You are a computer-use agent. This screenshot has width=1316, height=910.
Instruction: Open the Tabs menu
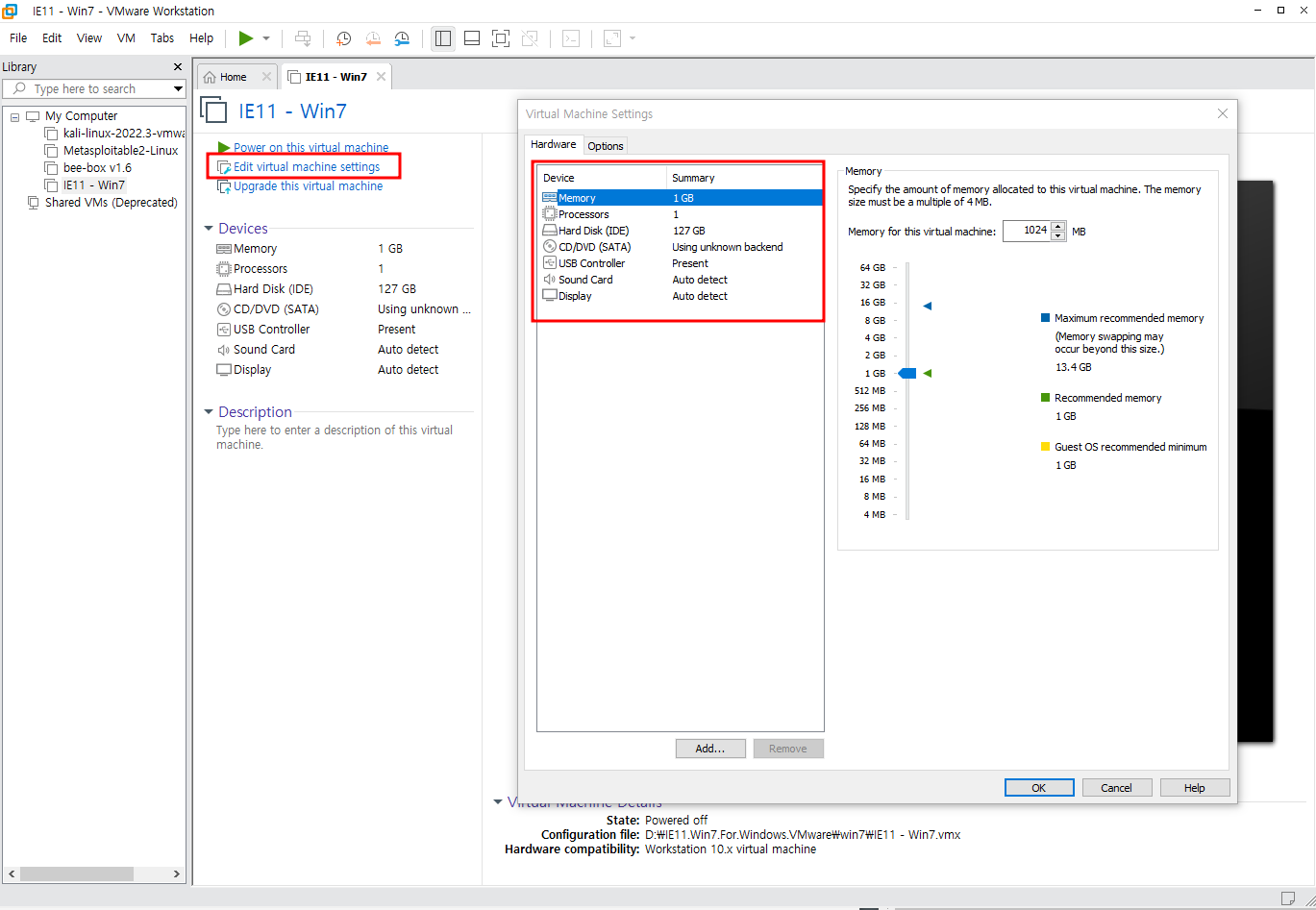pyautogui.click(x=162, y=38)
